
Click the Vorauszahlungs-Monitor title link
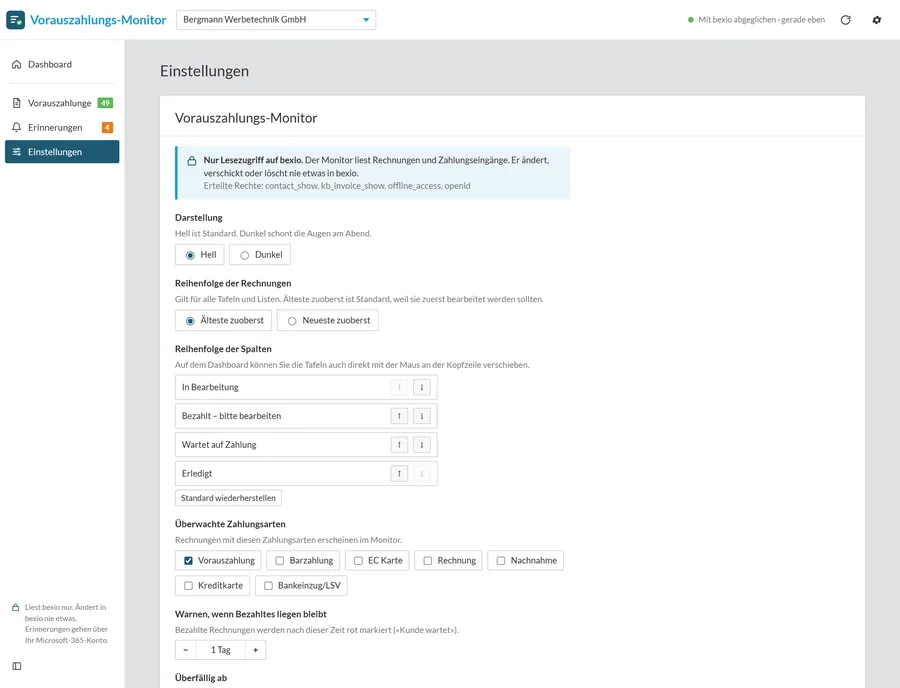coord(98,20)
